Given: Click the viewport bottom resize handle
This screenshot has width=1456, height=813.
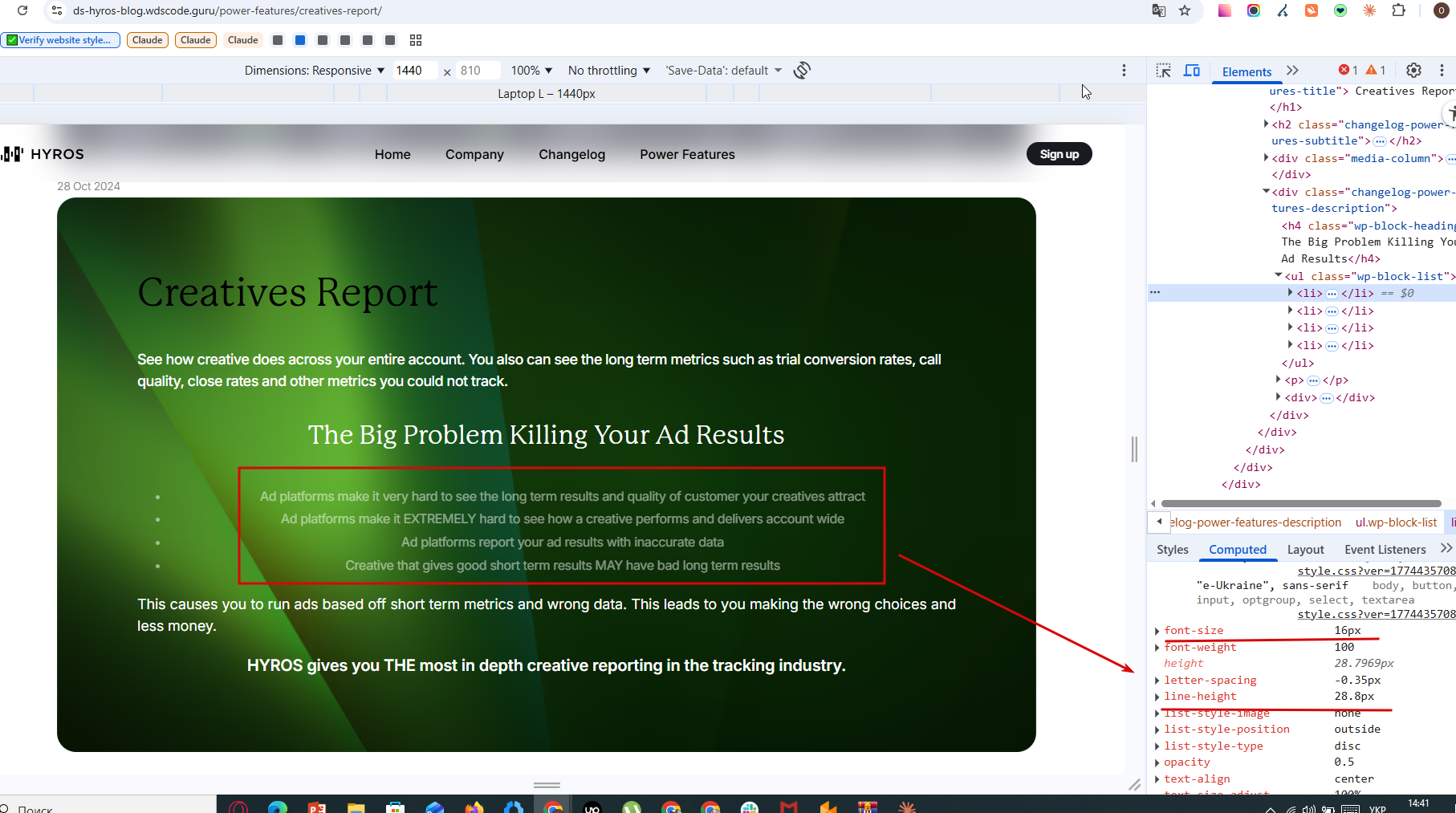Looking at the screenshot, I should [x=547, y=785].
